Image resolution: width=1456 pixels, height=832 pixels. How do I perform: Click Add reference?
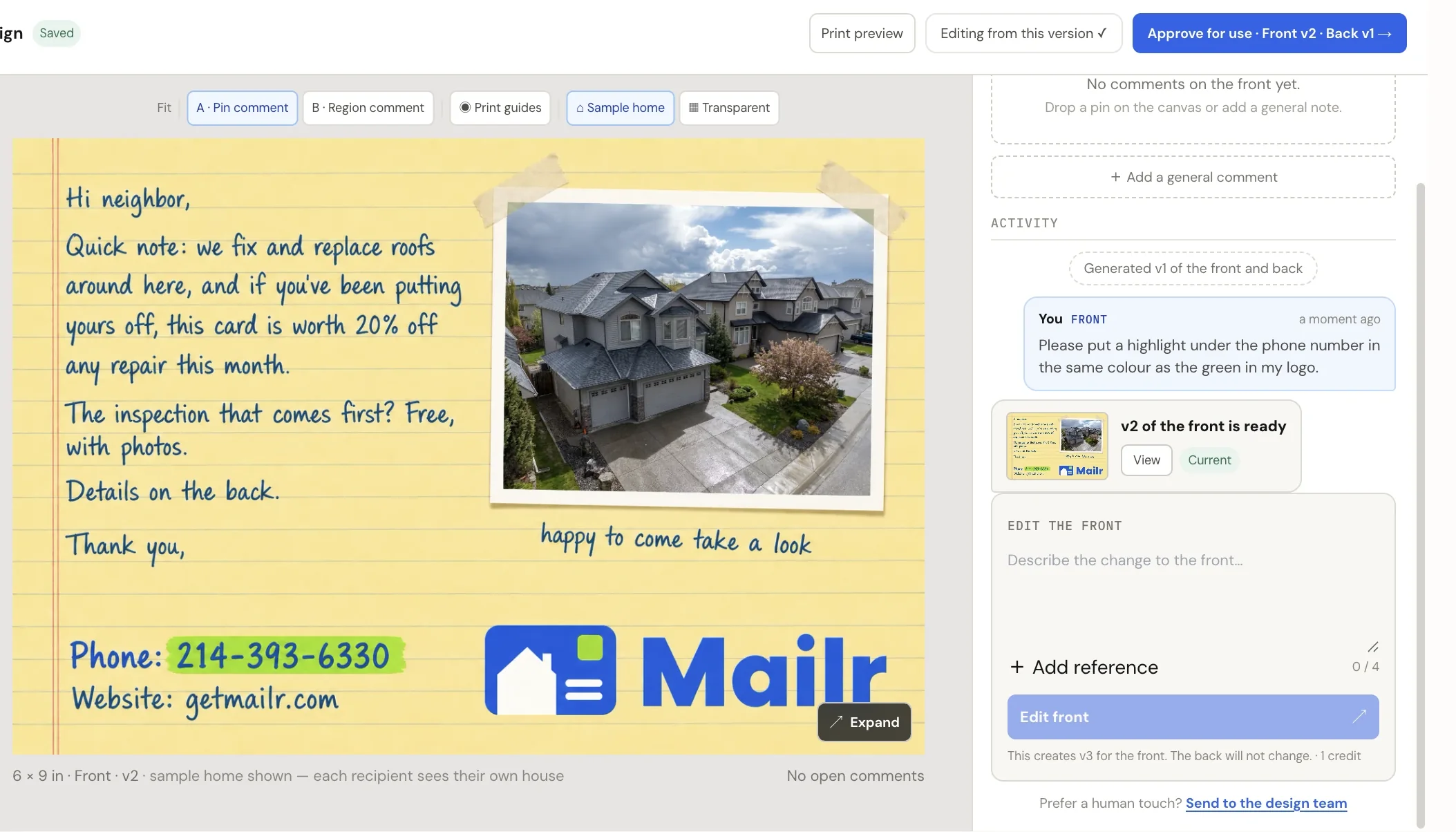(x=1084, y=667)
